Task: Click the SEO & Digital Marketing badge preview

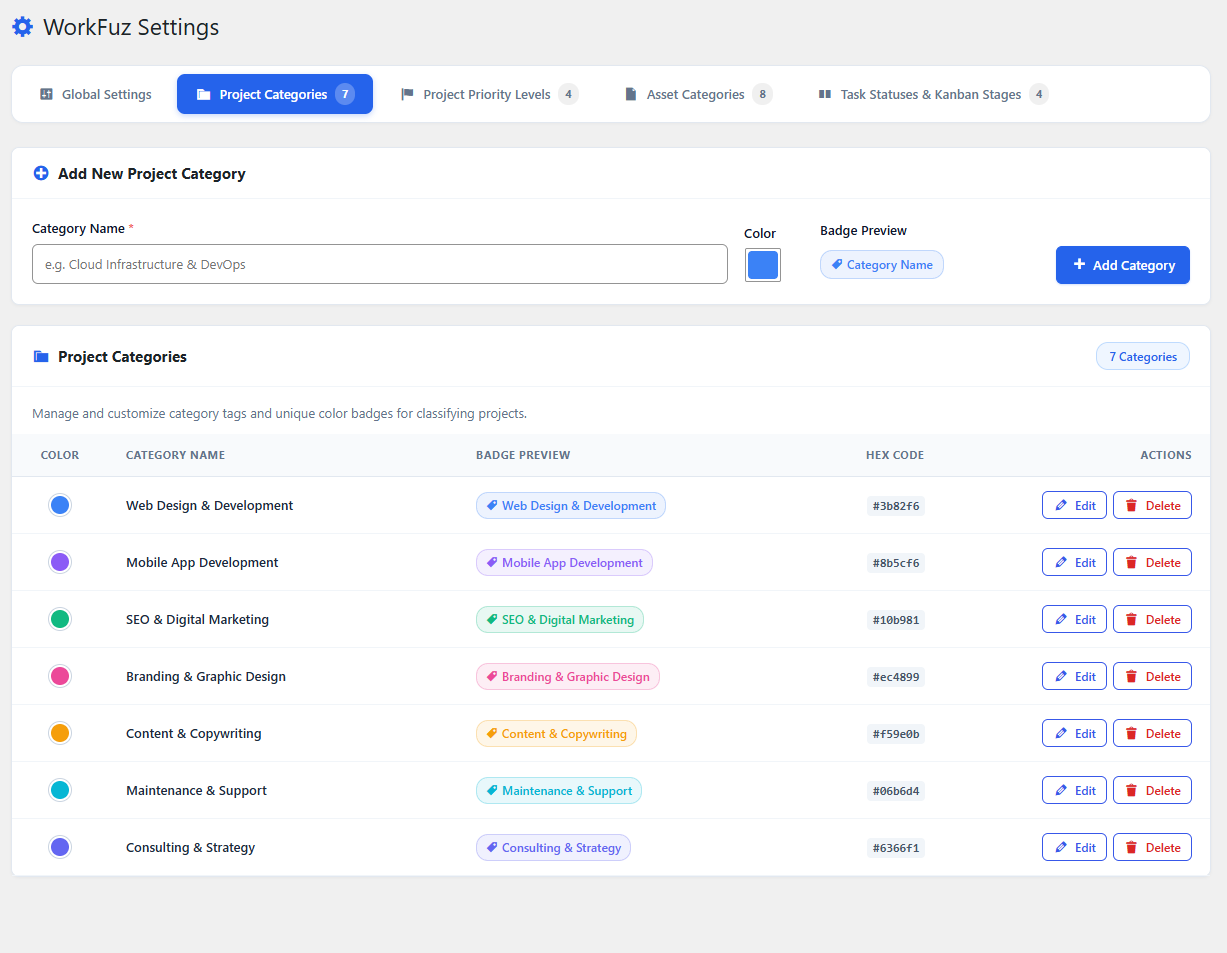Action: click(x=560, y=619)
